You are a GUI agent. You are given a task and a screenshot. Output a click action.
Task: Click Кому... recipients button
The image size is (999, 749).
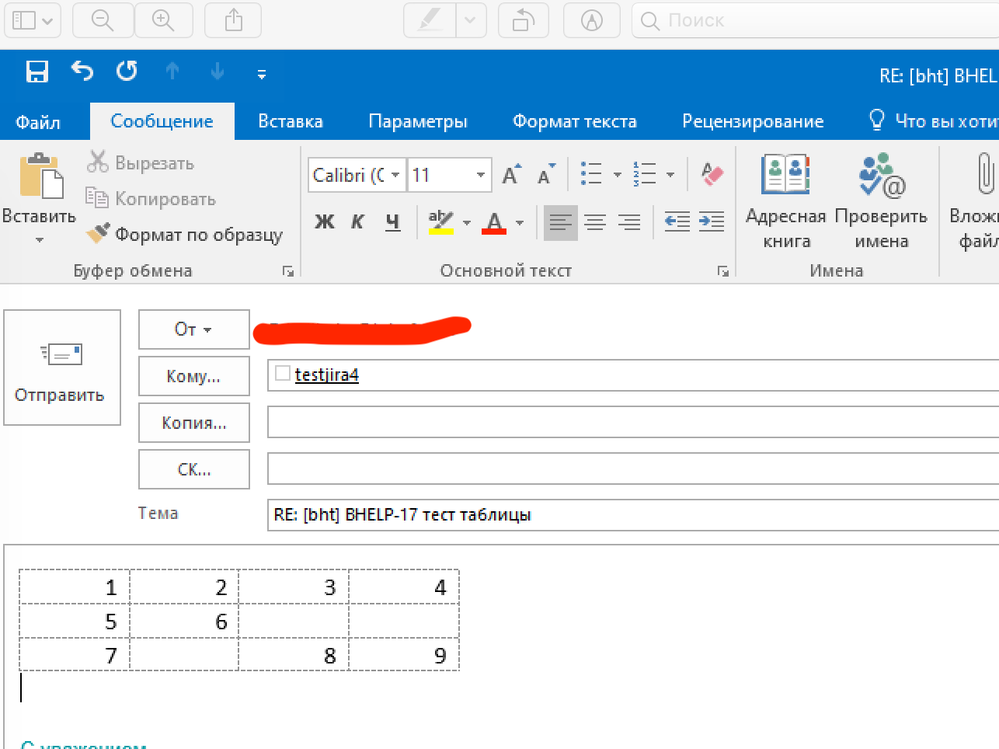(x=194, y=376)
